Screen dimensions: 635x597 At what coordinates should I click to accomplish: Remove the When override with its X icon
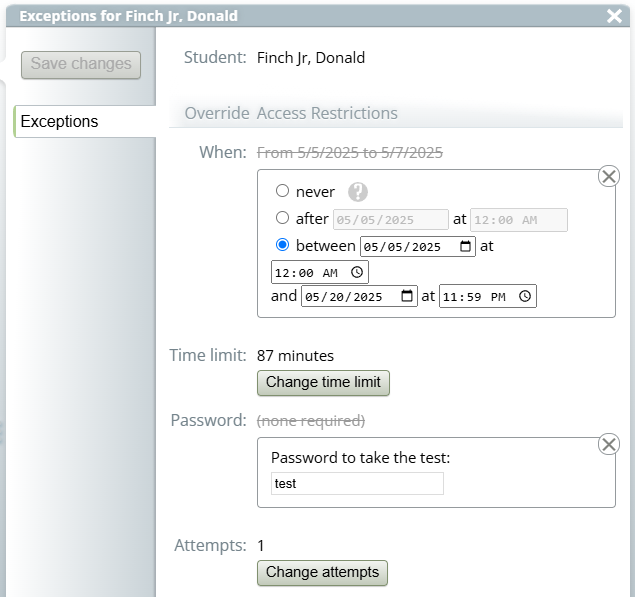609,176
